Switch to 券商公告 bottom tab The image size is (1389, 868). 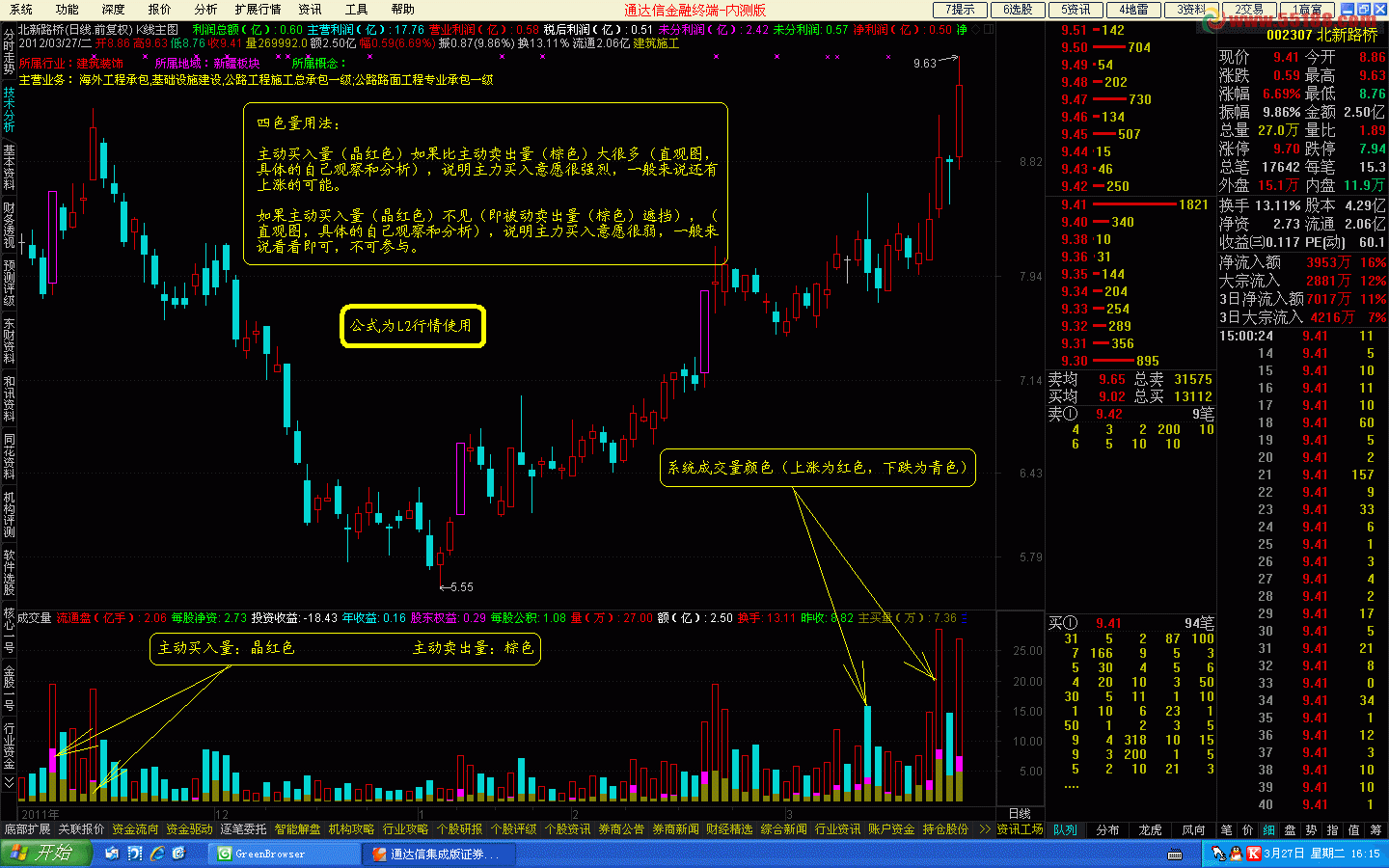[621, 829]
